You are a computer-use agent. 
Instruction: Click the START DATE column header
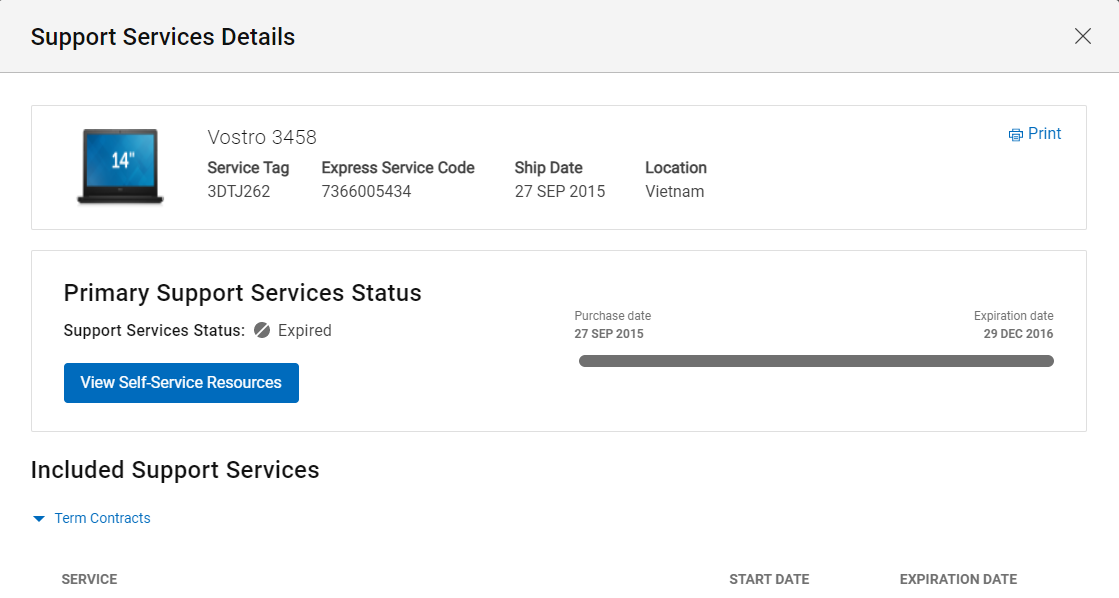[769, 579]
